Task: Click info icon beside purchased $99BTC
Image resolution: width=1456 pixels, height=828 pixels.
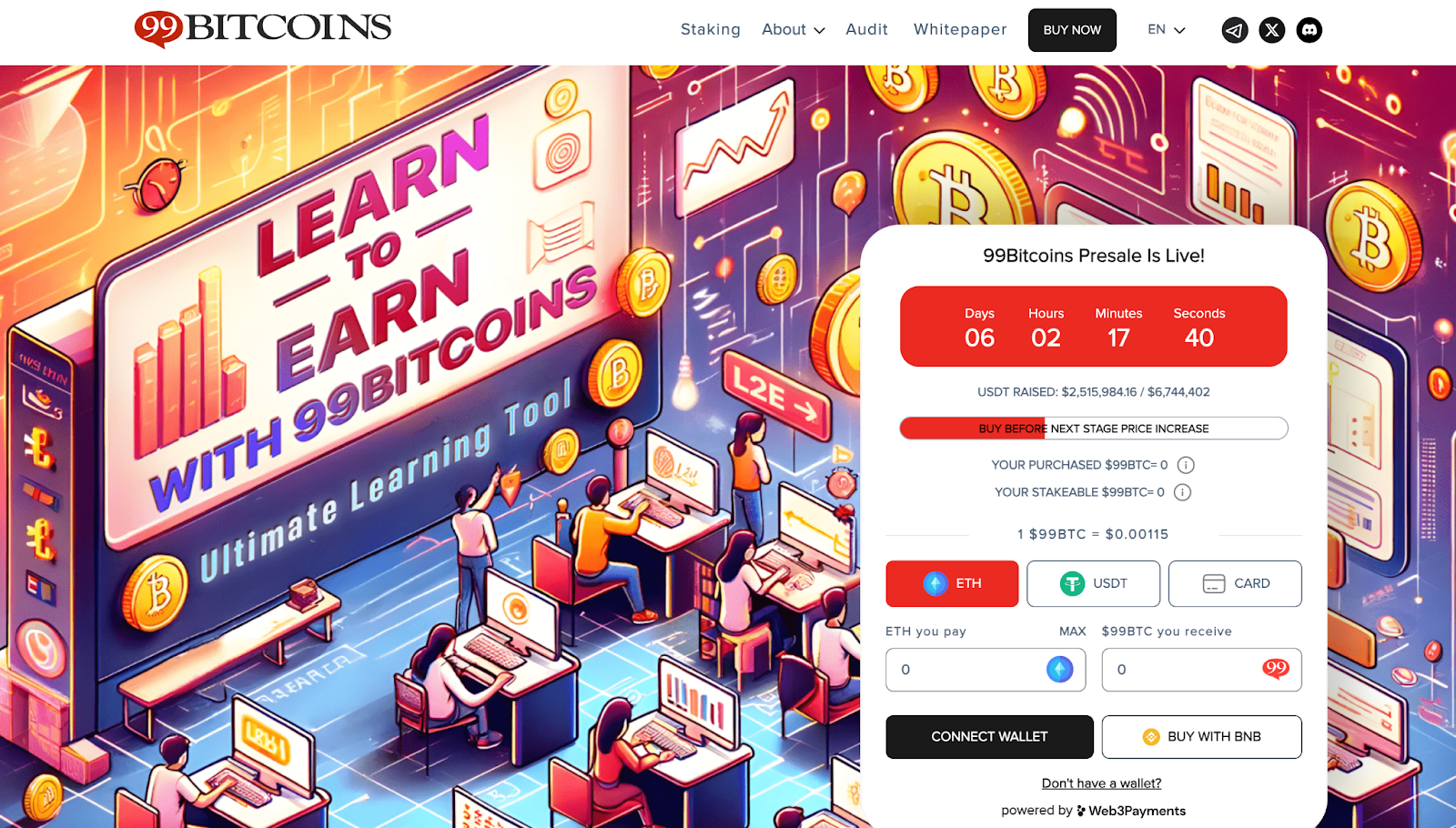Action: [1186, 465]
